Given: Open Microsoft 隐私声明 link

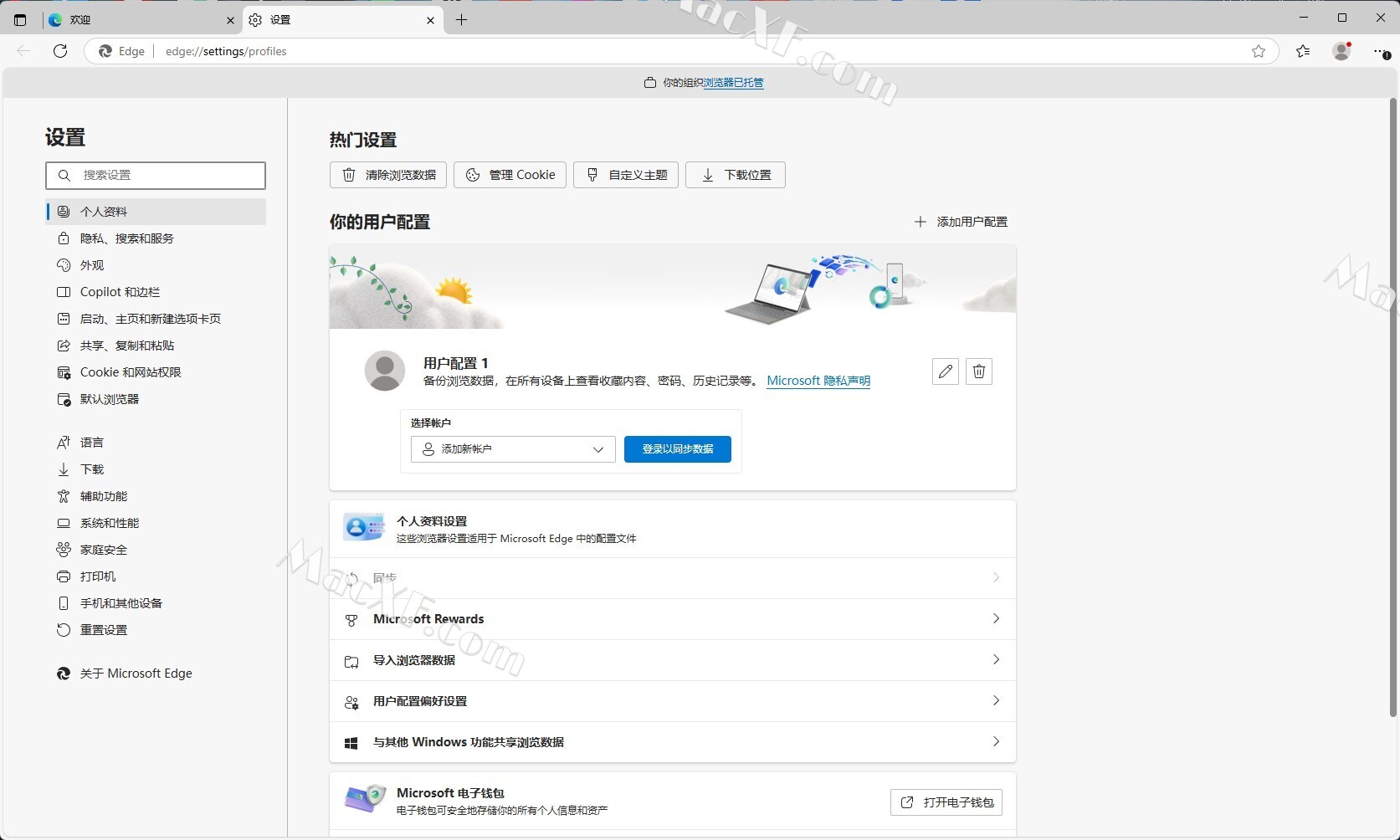Looking at the screenshot, I should coord(818,381).
